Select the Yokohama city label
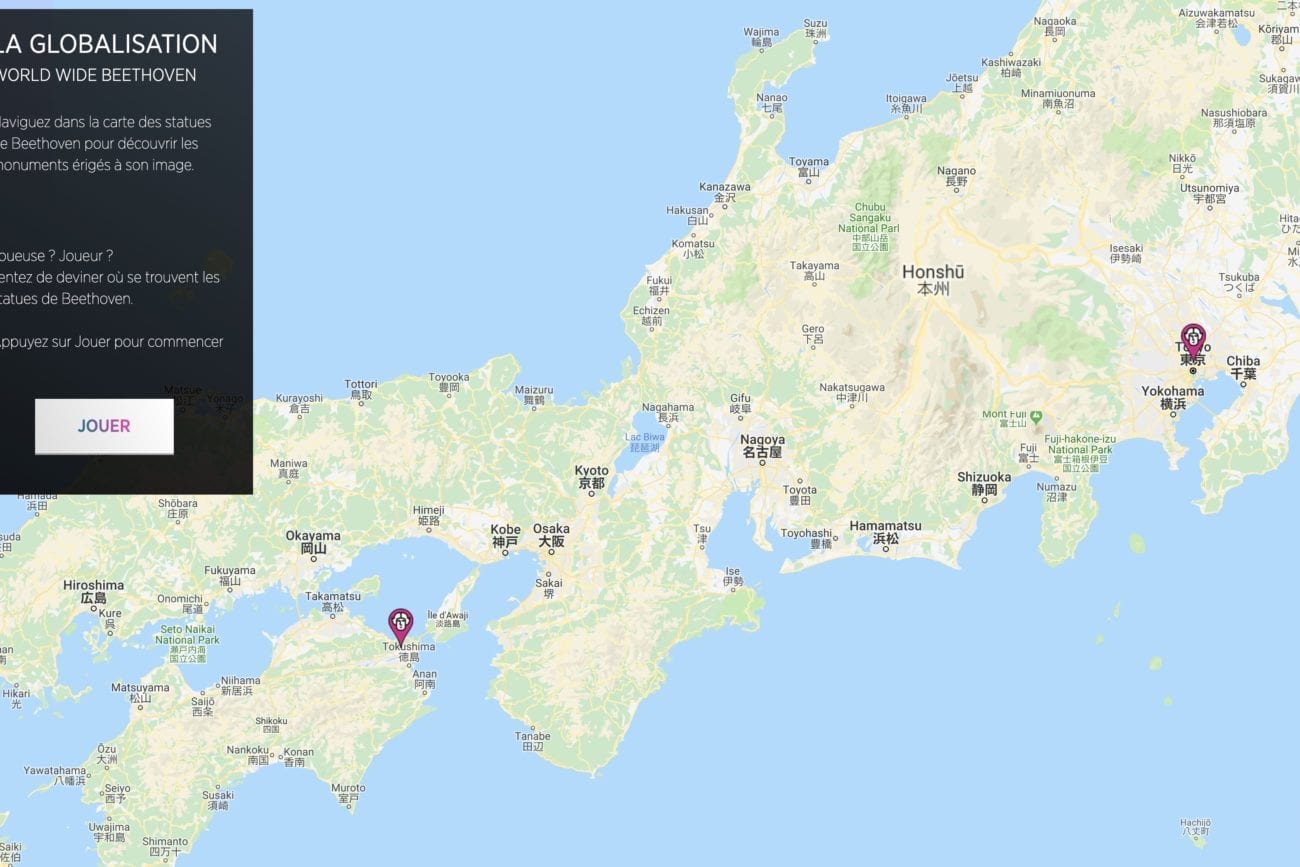The height and width of the screenshot is (867, 1300). coord(1173,397)
